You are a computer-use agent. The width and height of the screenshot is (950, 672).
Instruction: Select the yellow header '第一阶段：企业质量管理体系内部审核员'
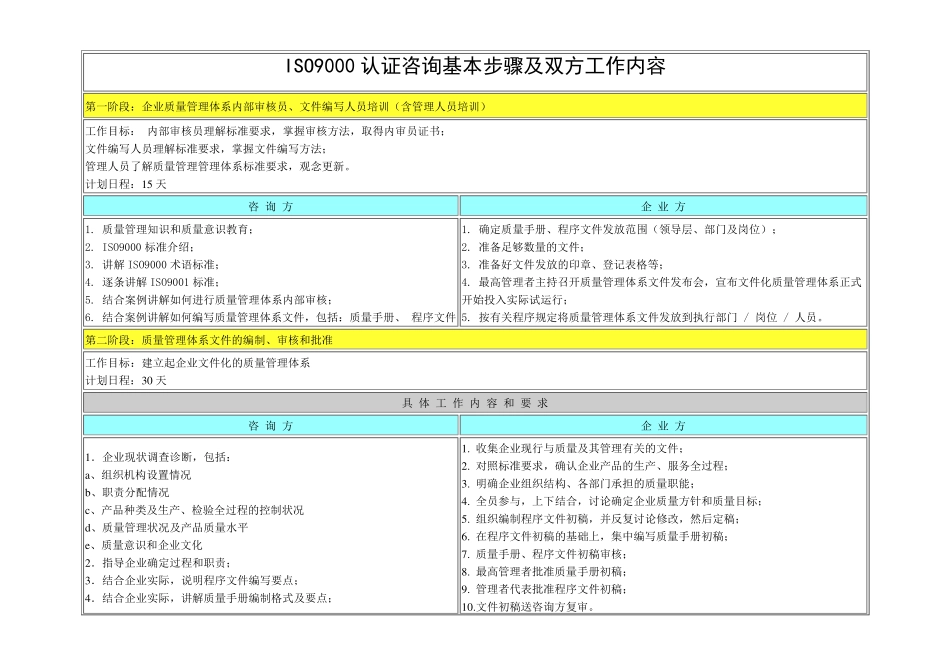(x=475, y=106)
